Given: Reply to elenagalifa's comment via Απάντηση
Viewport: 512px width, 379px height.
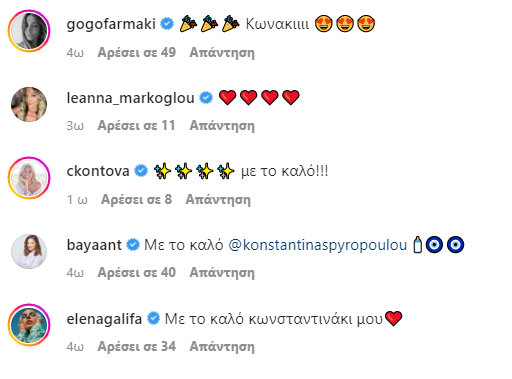Looking at the screenshot, I should pos(222,347).
